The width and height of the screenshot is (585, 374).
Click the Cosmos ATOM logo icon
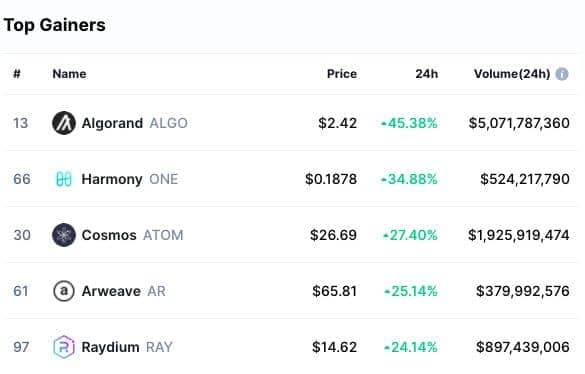point(64,235)
